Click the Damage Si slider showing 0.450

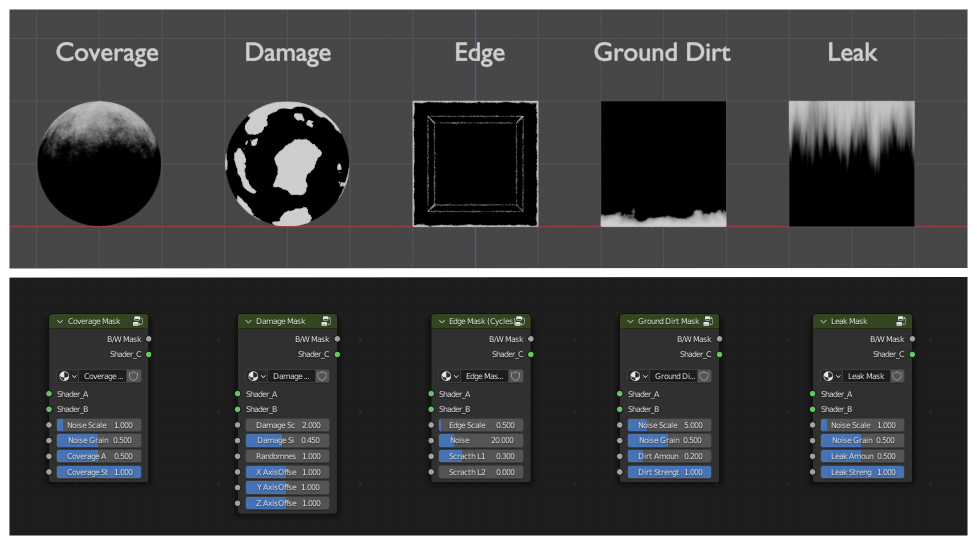point(288,440)
